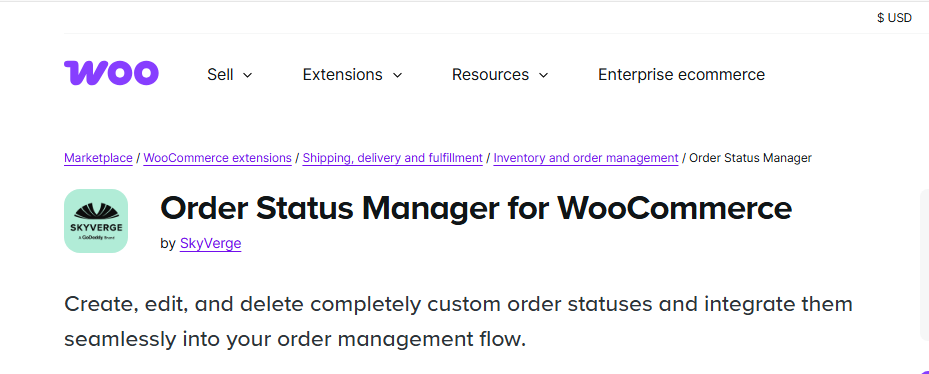Click the fan-shaped SkyVerge emblem

click(96, 209)
